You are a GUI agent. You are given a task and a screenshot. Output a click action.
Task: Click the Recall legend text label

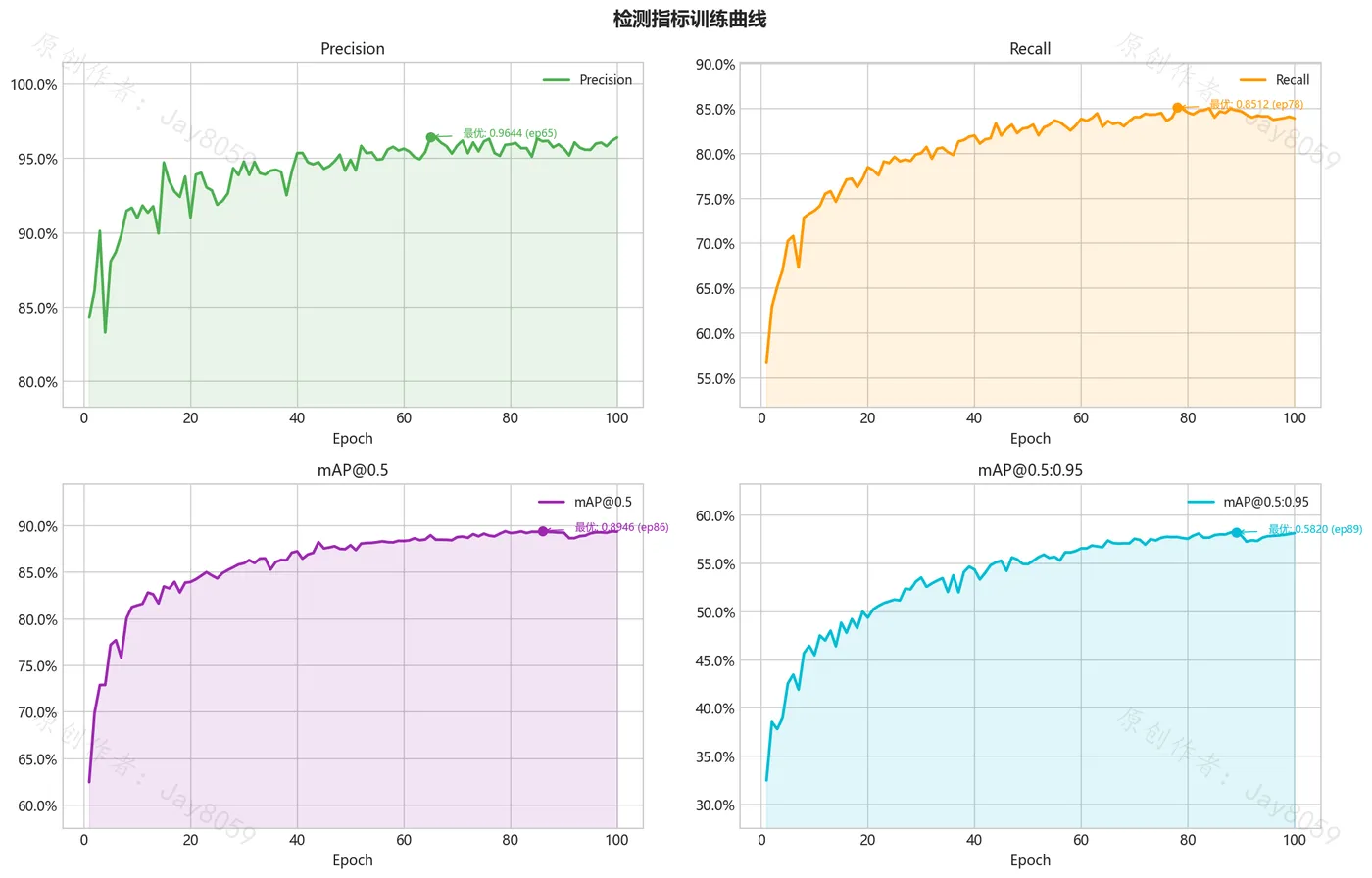click(x=1293, y=80)
